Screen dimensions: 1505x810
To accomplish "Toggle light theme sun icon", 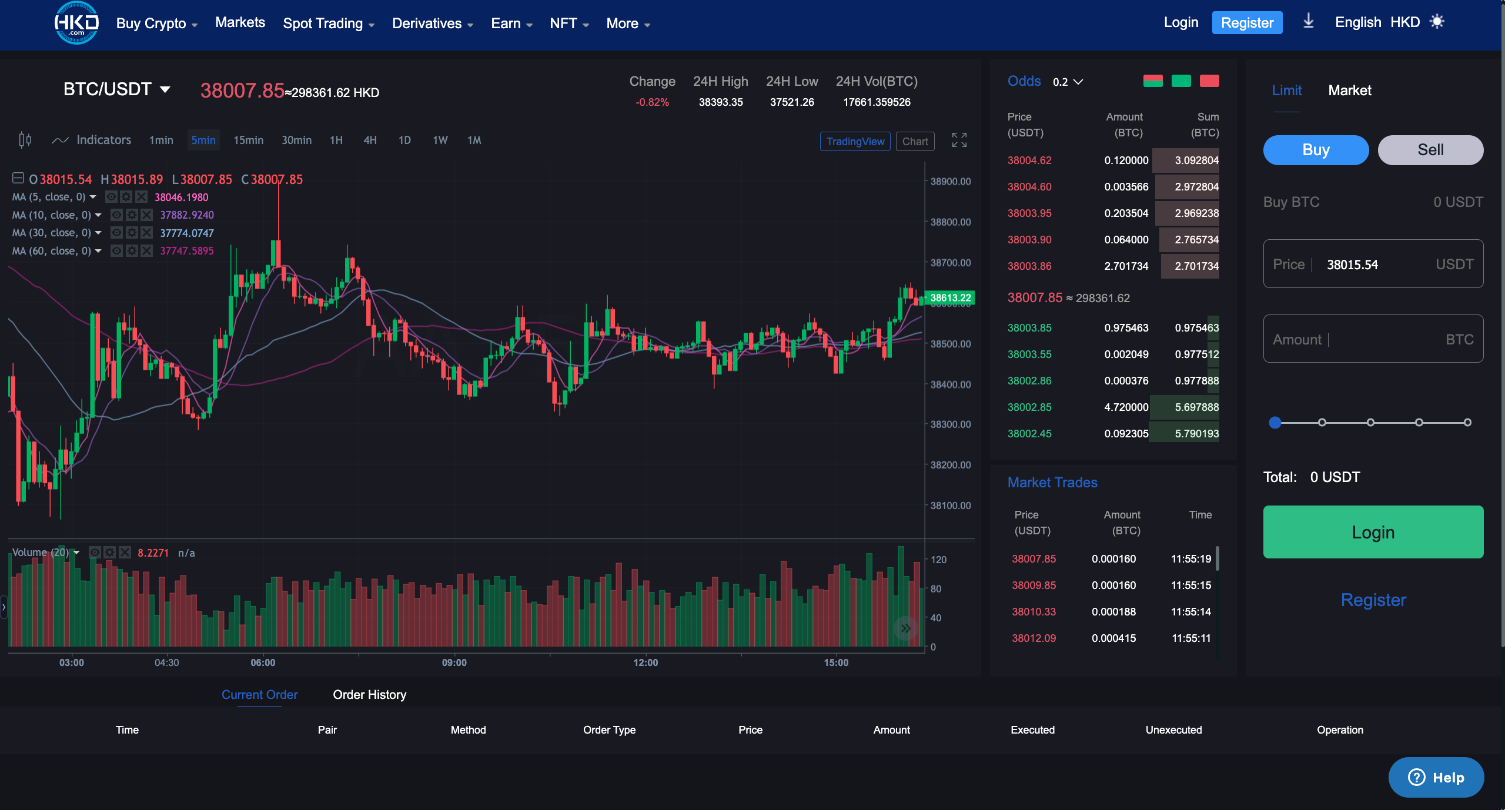I will [1437, 21].
